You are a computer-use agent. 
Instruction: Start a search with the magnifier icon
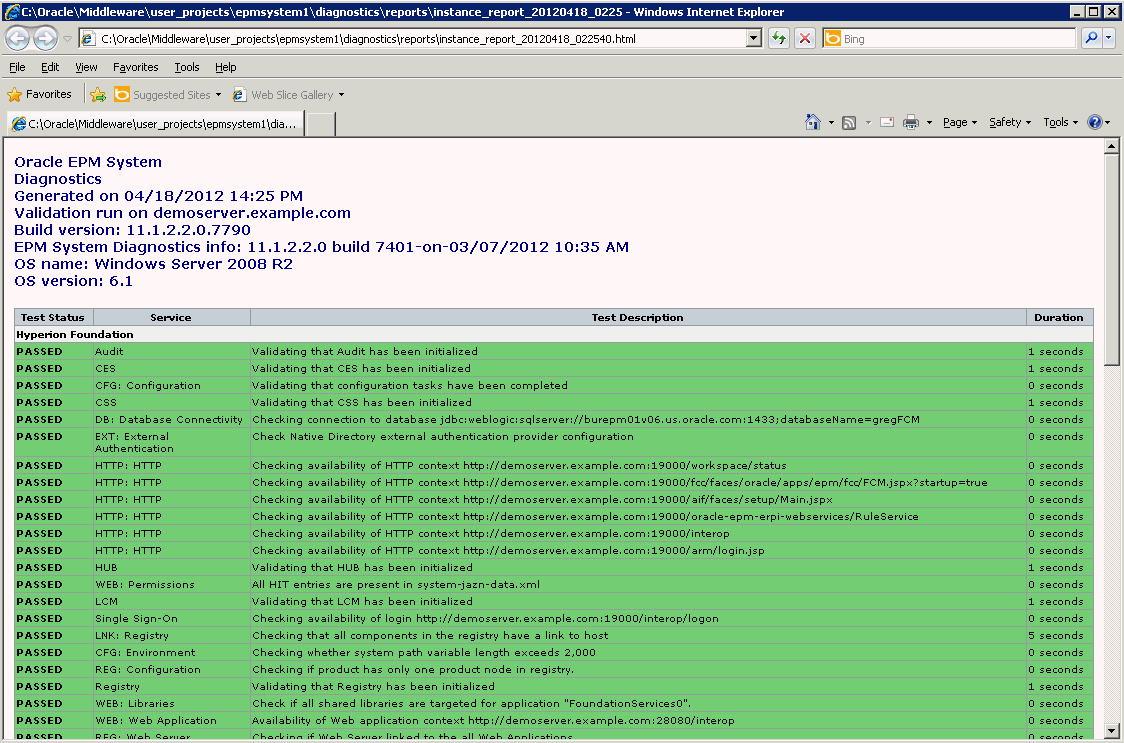[1092, 38]
